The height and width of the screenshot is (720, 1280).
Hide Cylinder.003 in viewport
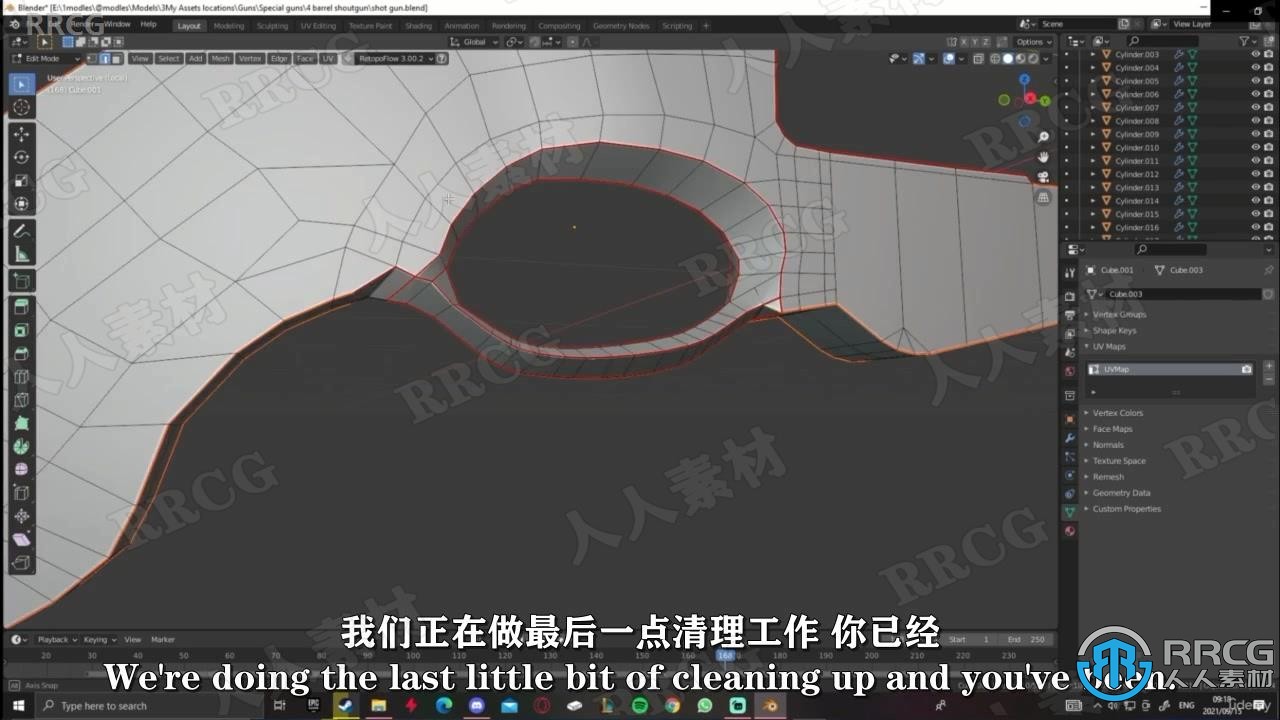click(x=1255, y=54)
